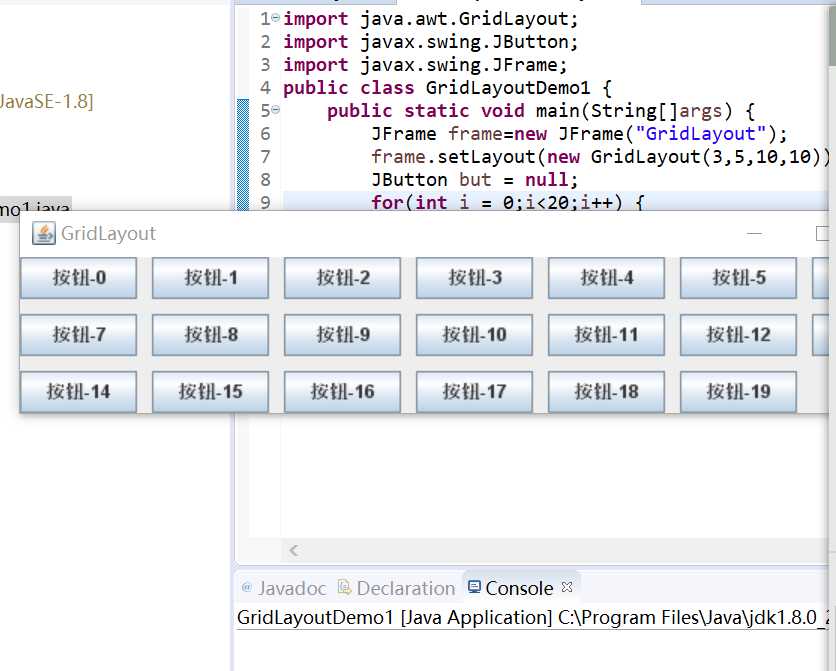Click the Java coffee cup window icon

[x=44, y=233]
